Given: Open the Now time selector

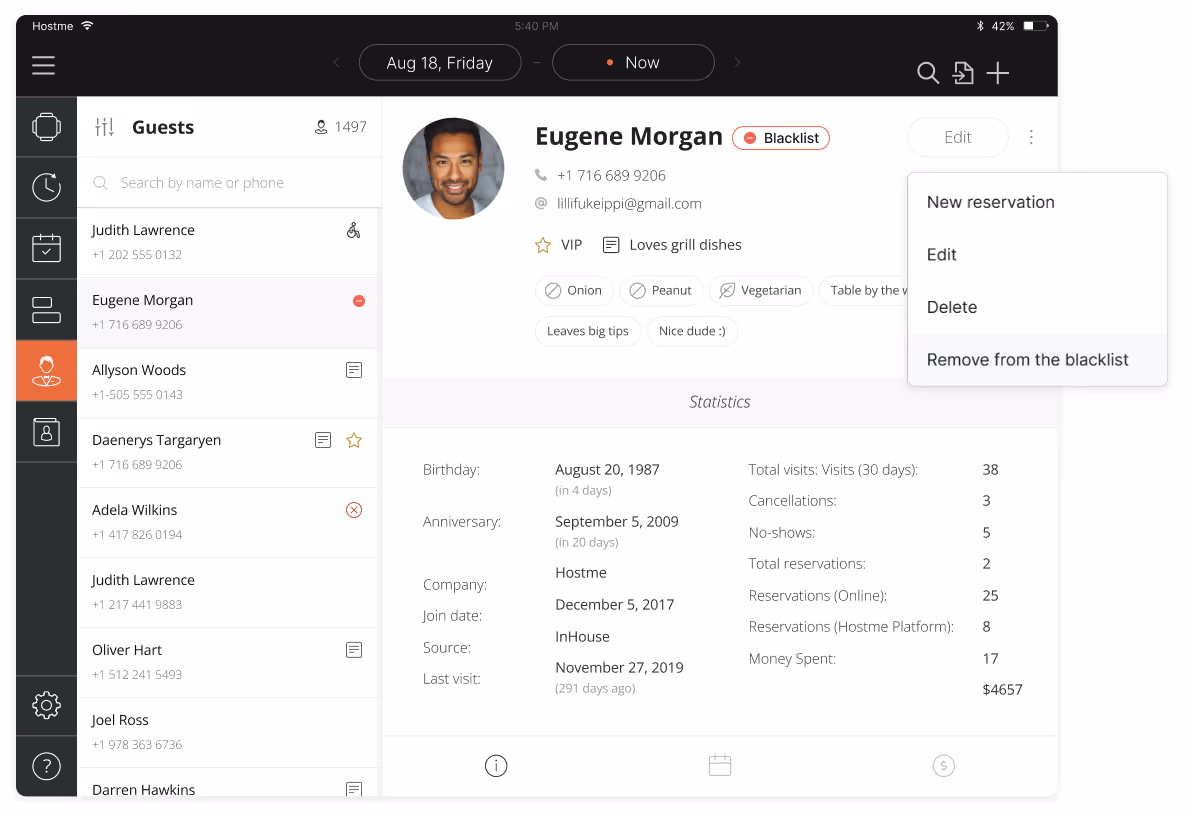Looking at the screenshot, I should 634,62.
